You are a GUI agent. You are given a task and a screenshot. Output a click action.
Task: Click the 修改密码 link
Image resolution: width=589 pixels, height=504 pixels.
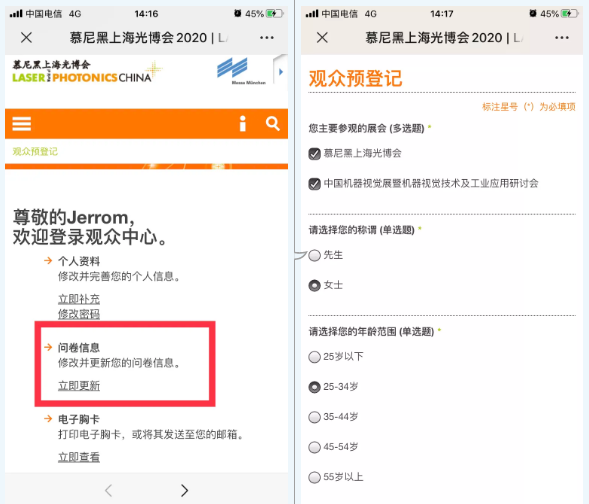click(x=79, y=314)
